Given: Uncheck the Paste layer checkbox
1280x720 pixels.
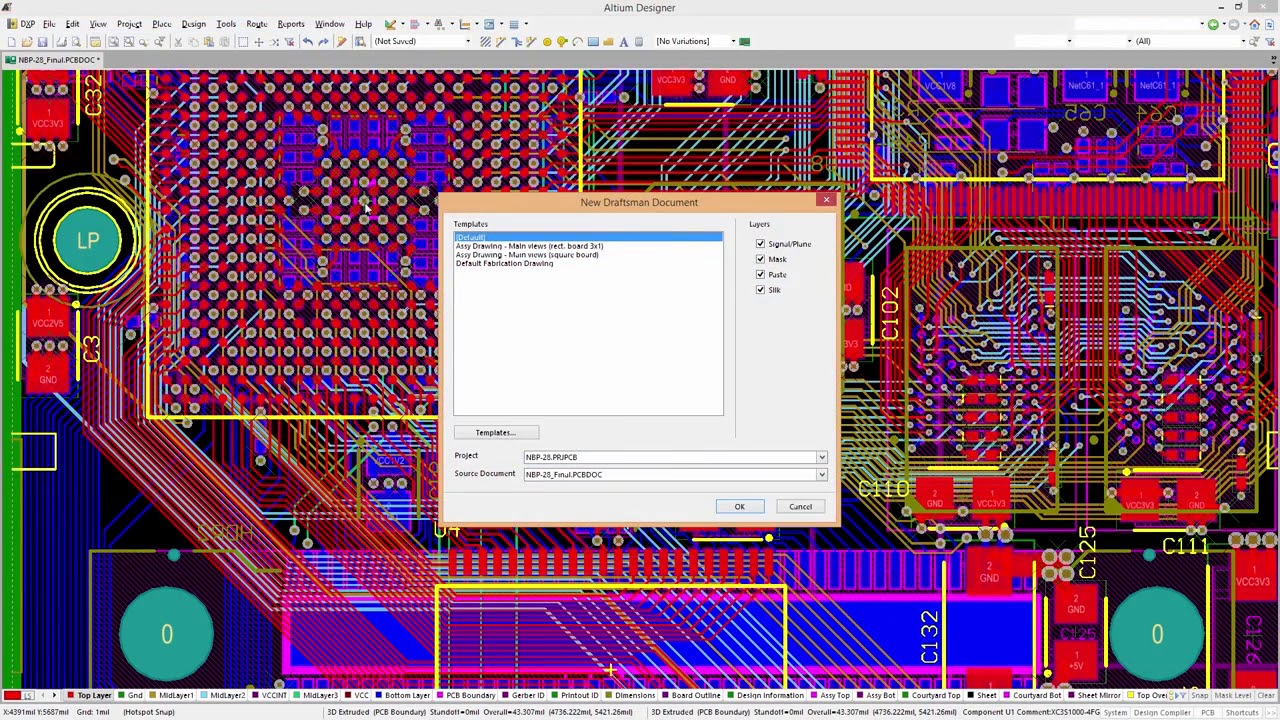Looking at the screenshot, I should point(760,274).
